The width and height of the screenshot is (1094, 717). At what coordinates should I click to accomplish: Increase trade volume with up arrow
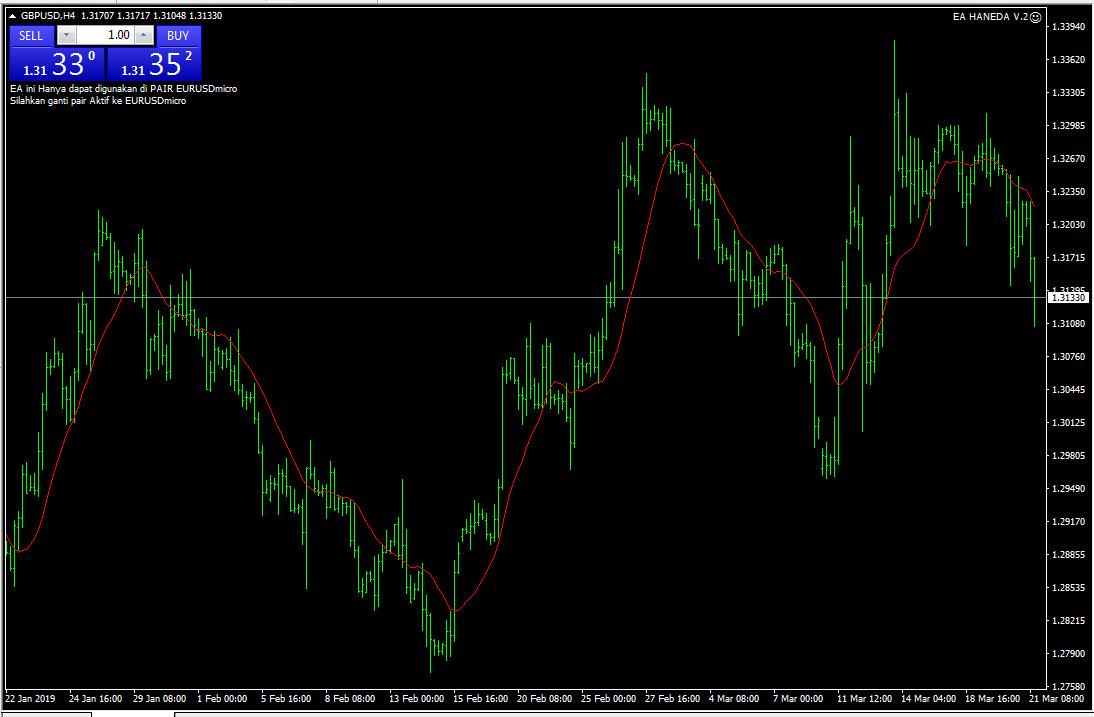tap(143, 35)
